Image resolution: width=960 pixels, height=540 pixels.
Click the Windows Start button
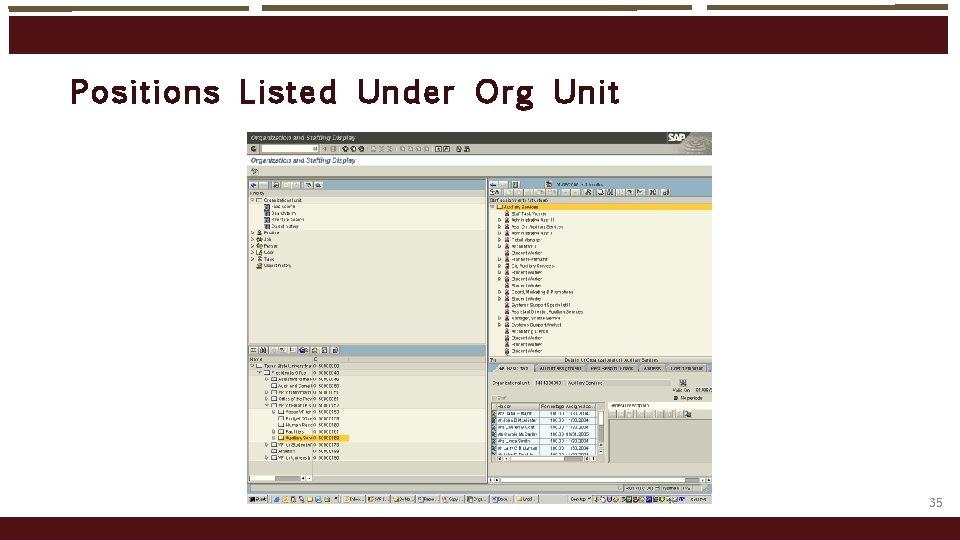(x=258, y=500)
